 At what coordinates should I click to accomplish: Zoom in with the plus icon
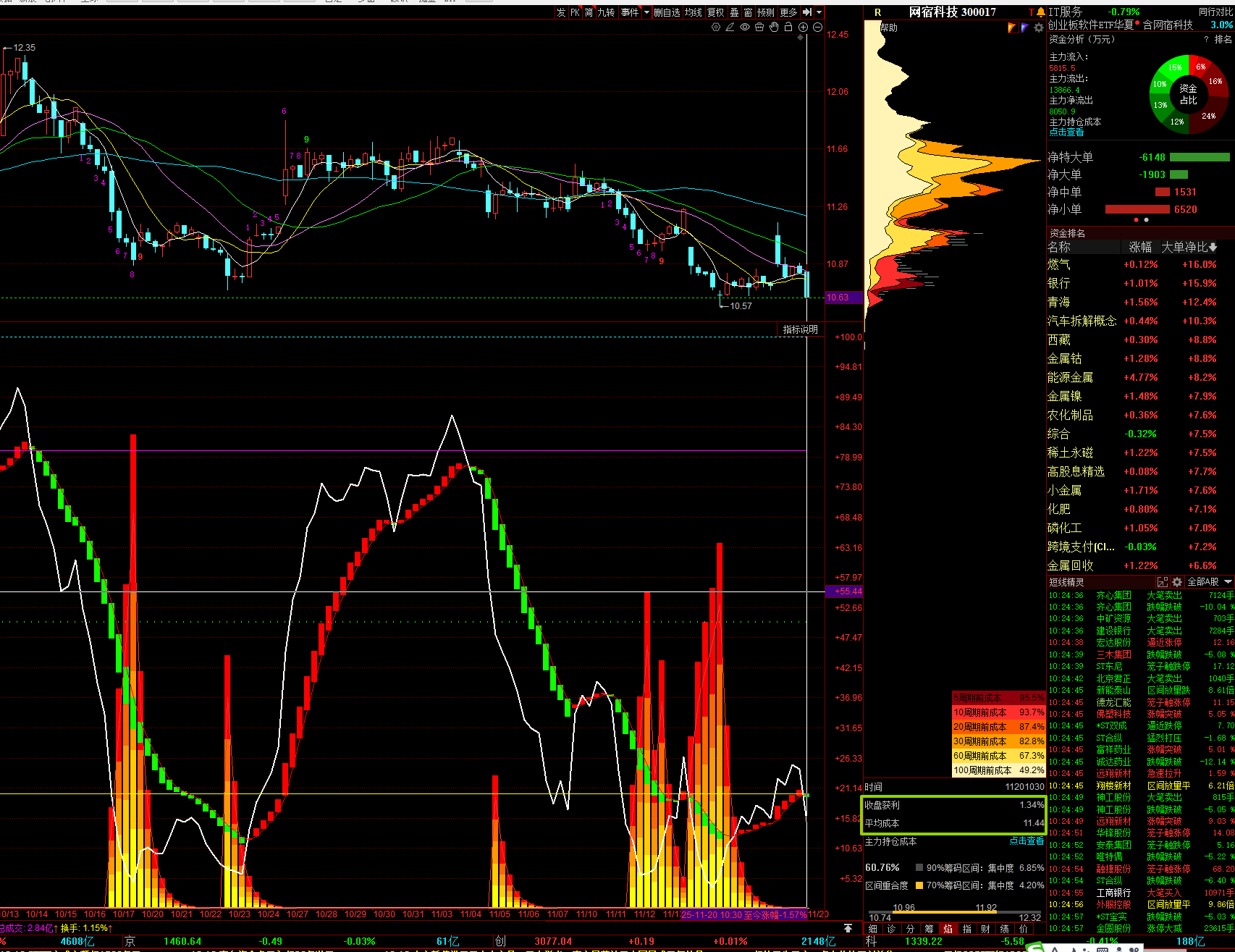click(803, 28)
